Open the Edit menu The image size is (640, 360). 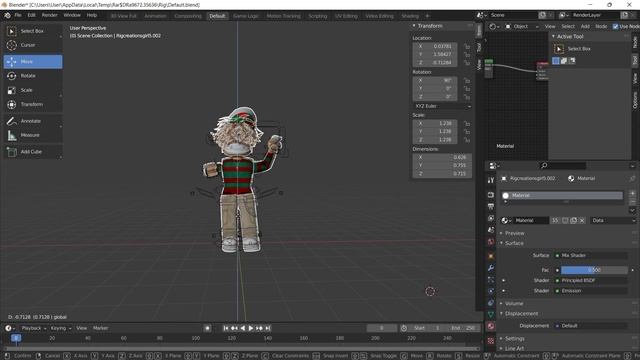tap(32, 16)
